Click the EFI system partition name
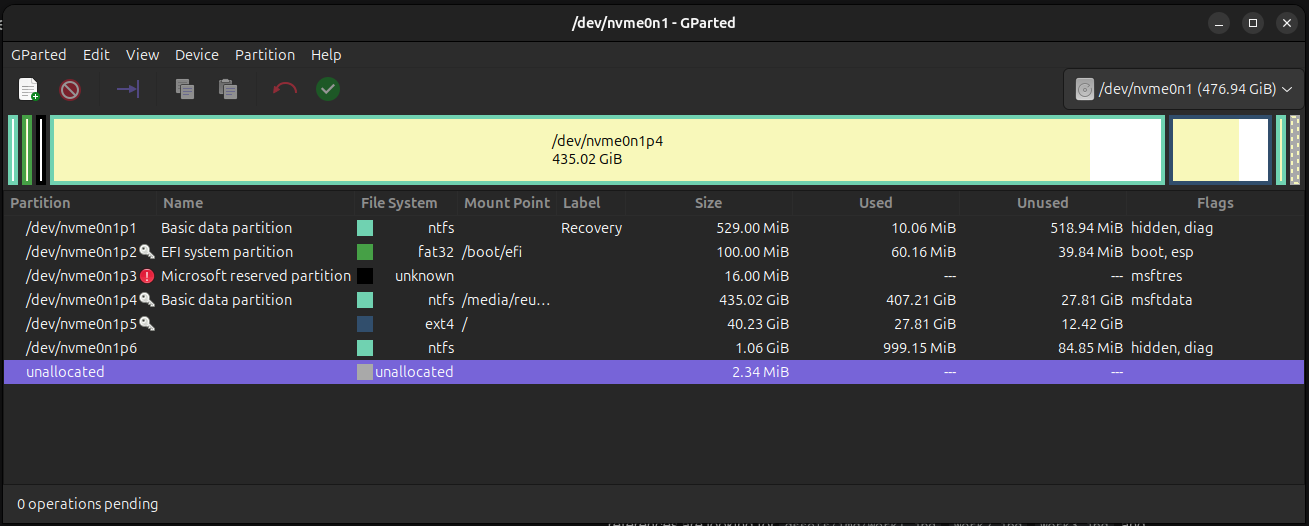Image resolution: width=1309 pixels, height=526 pixels. pyautogui.click(x=227, y=252)
